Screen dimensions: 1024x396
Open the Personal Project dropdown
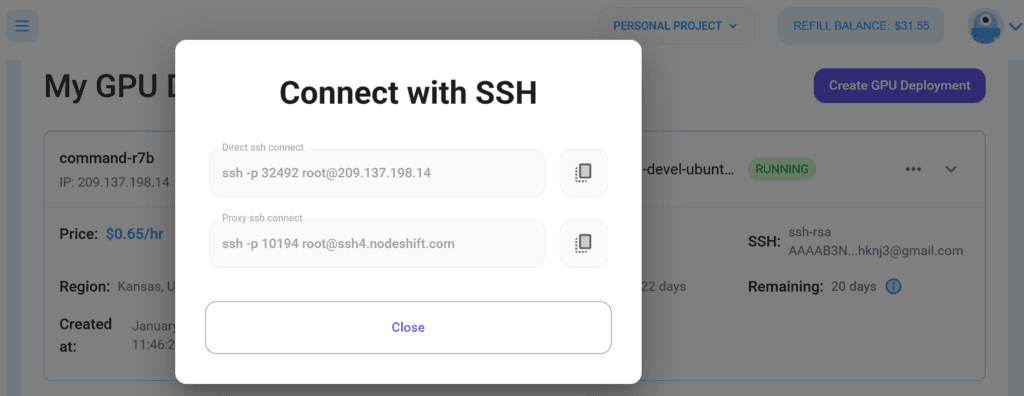click(677, 26)
